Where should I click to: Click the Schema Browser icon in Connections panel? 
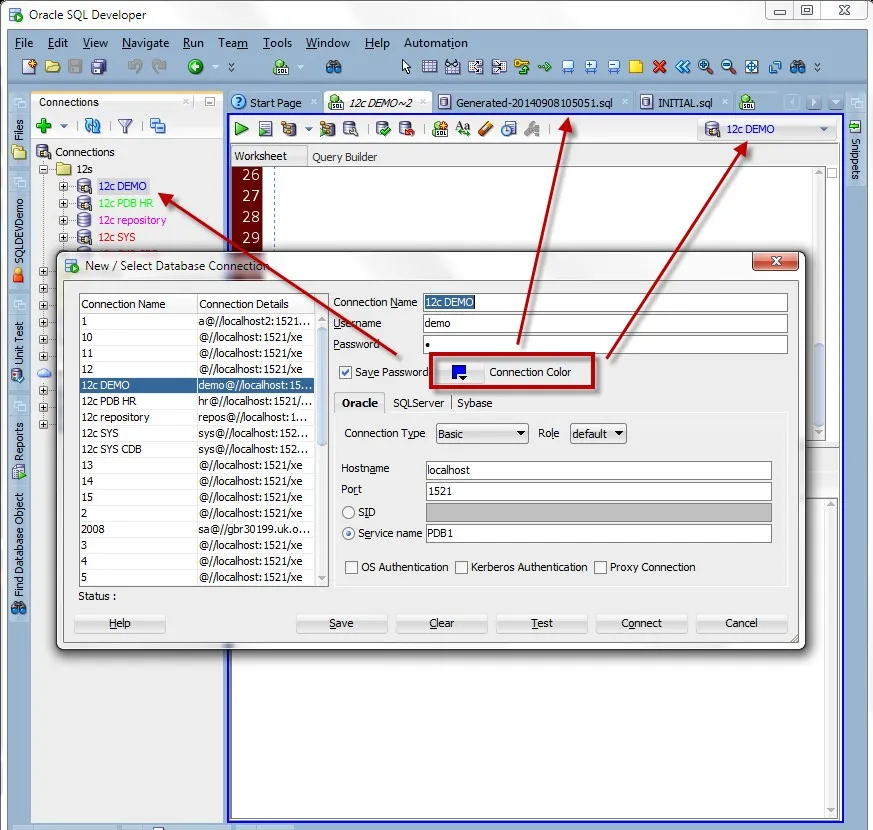coord(158,126)
